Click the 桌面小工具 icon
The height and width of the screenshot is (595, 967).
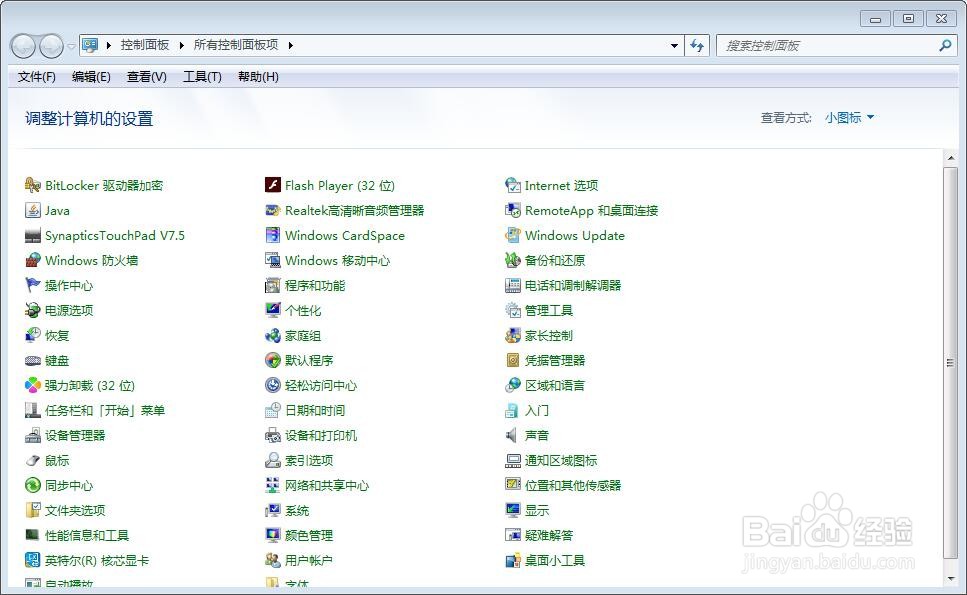click(x=512, y=560)
